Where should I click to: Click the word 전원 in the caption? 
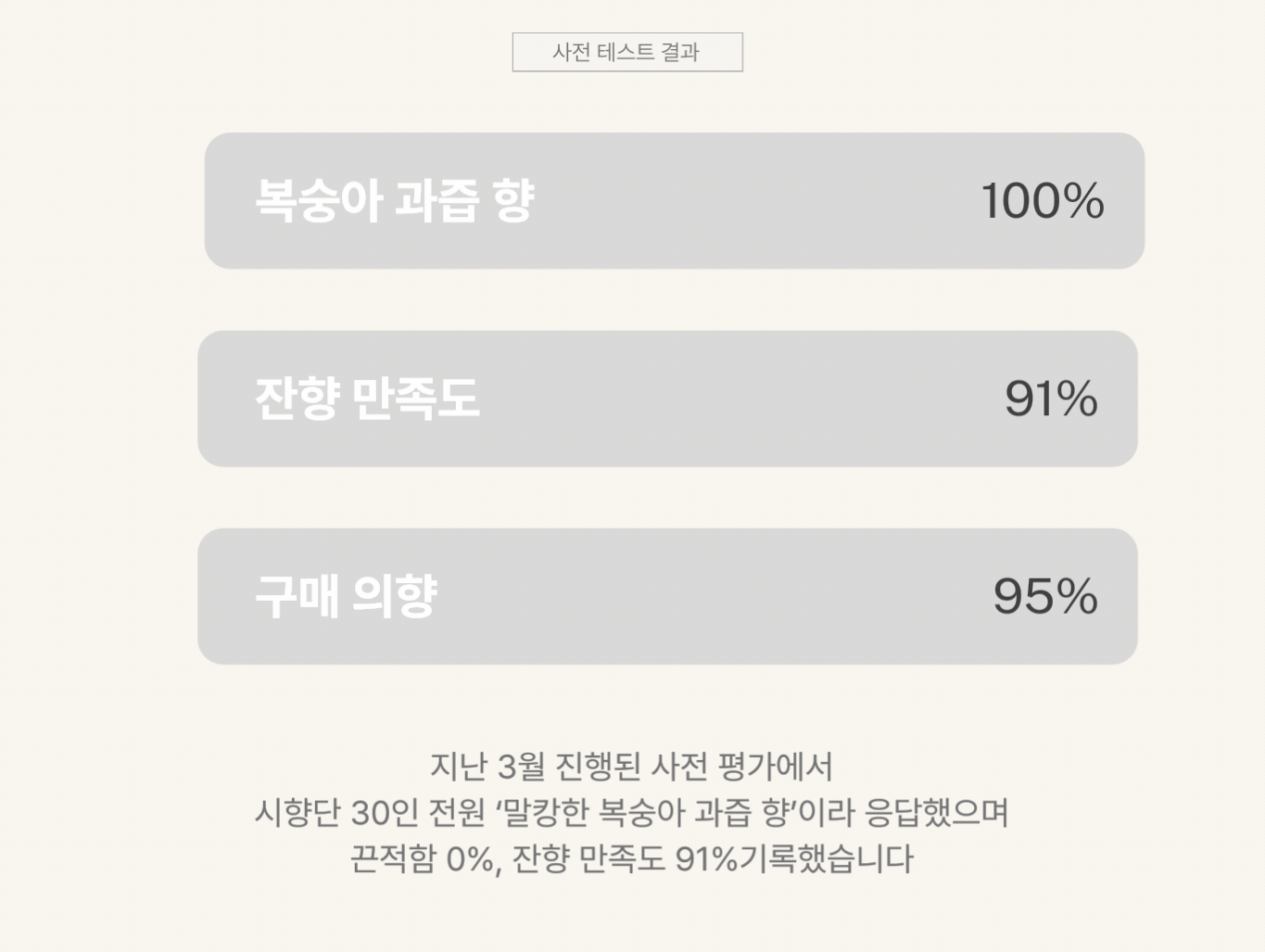(457, 813)
